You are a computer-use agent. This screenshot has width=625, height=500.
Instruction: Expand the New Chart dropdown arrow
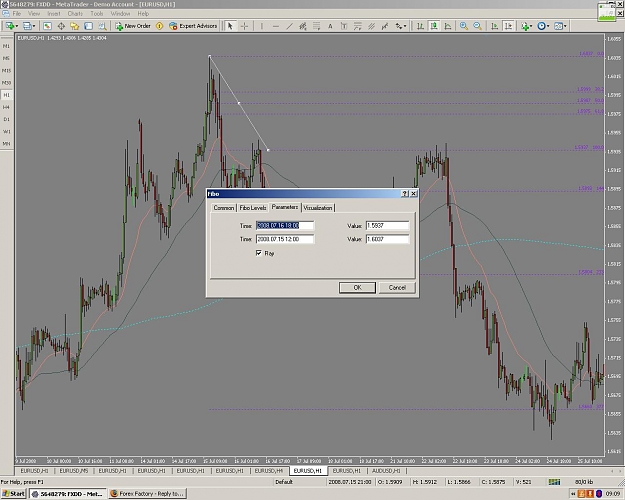pos(17,26)
